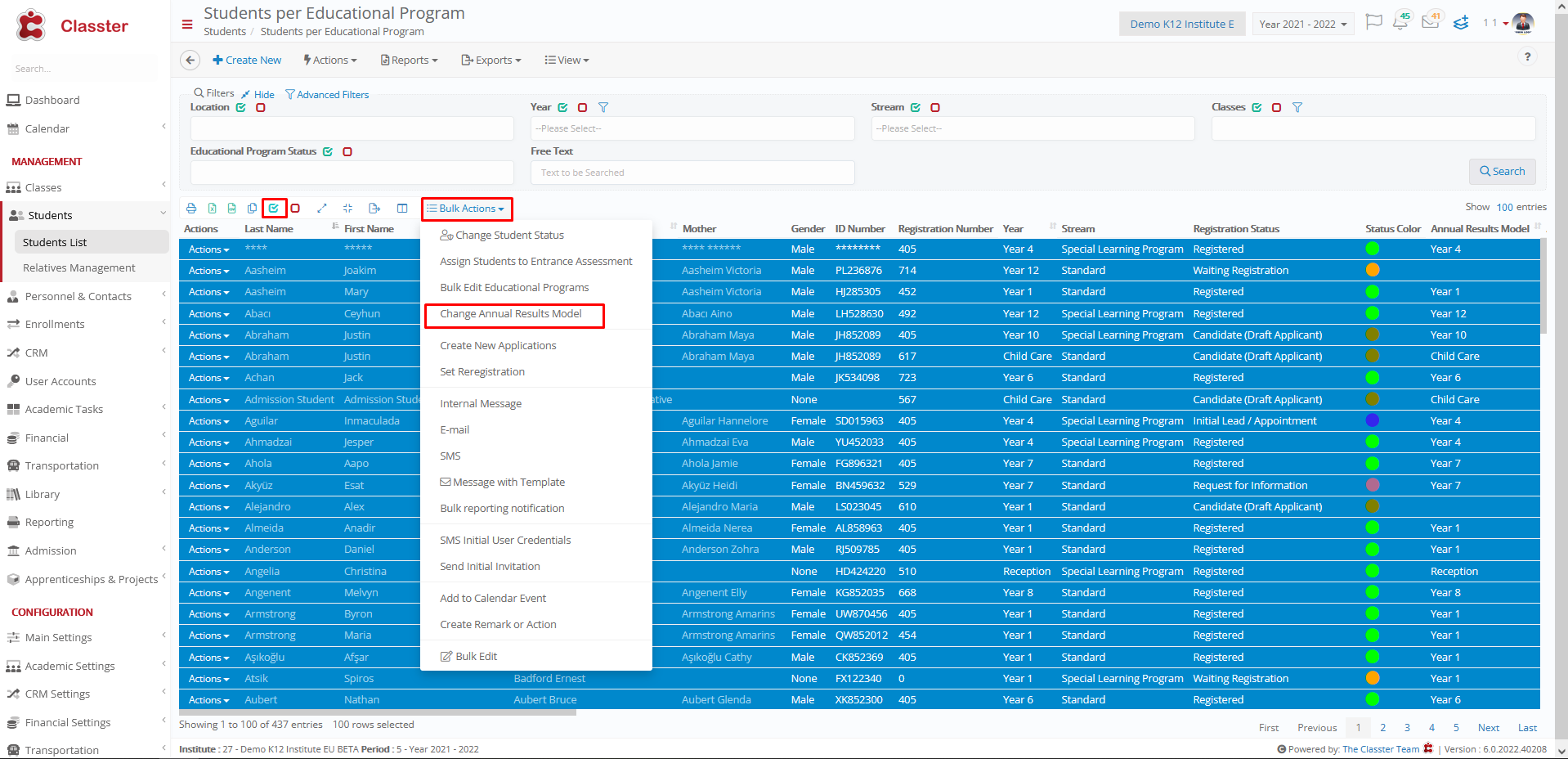1568x759 pixels.
Task: Choose Assign Students to Entrance Assessment
Action: 536,262
